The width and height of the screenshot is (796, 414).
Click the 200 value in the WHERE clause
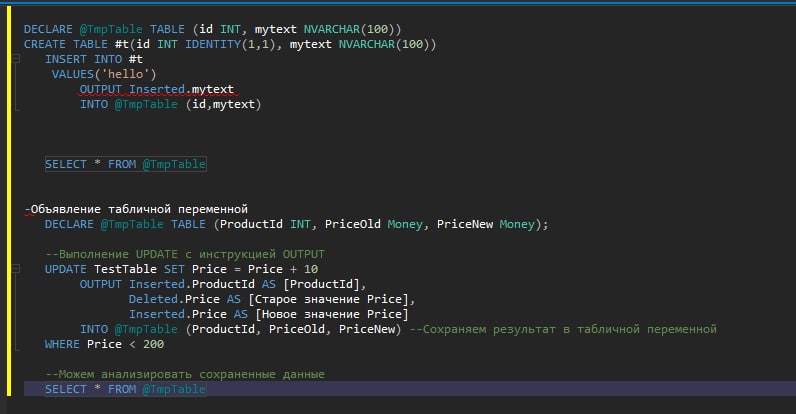[153, 344]
